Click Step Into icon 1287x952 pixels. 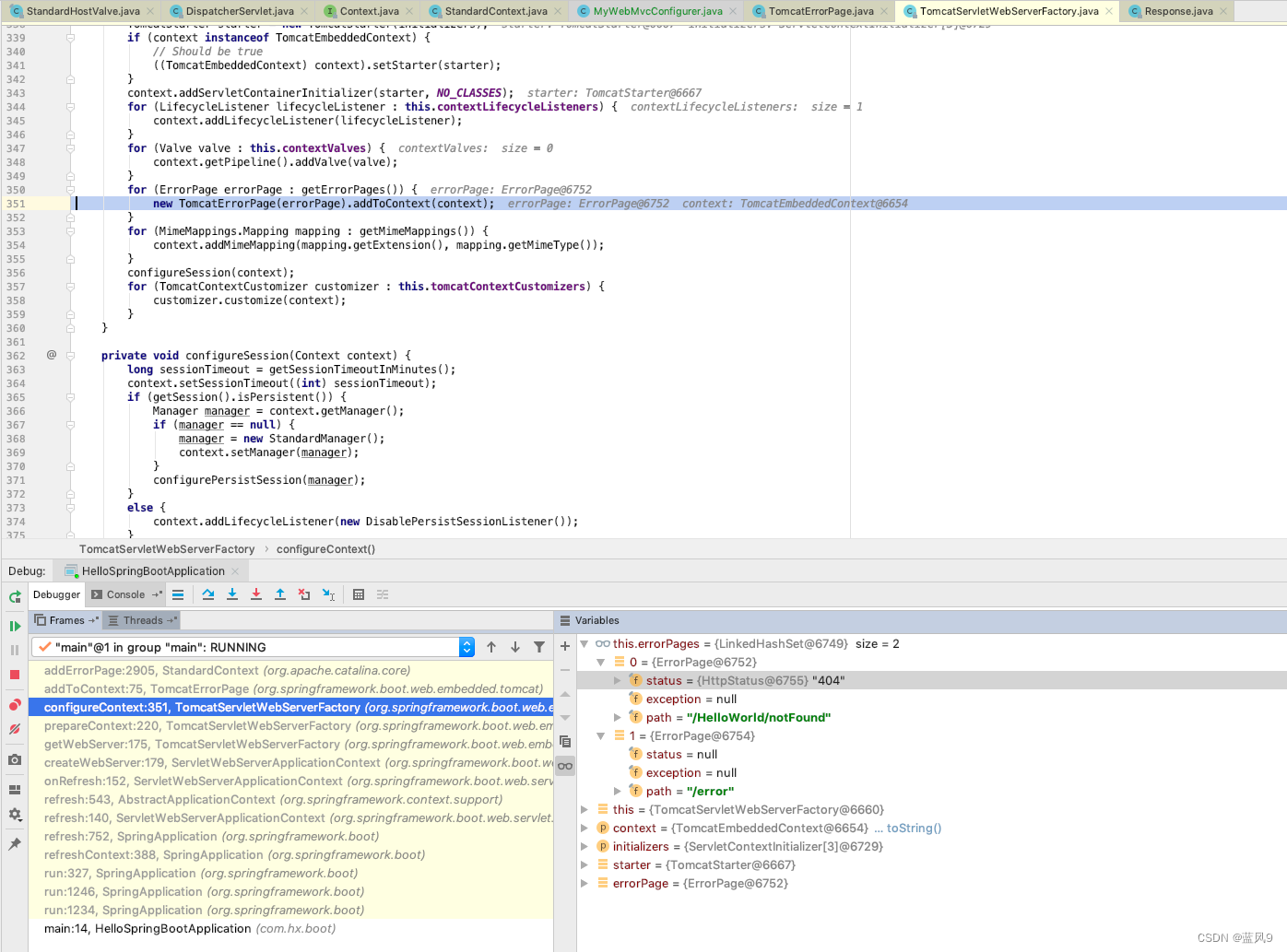(232, 594)
